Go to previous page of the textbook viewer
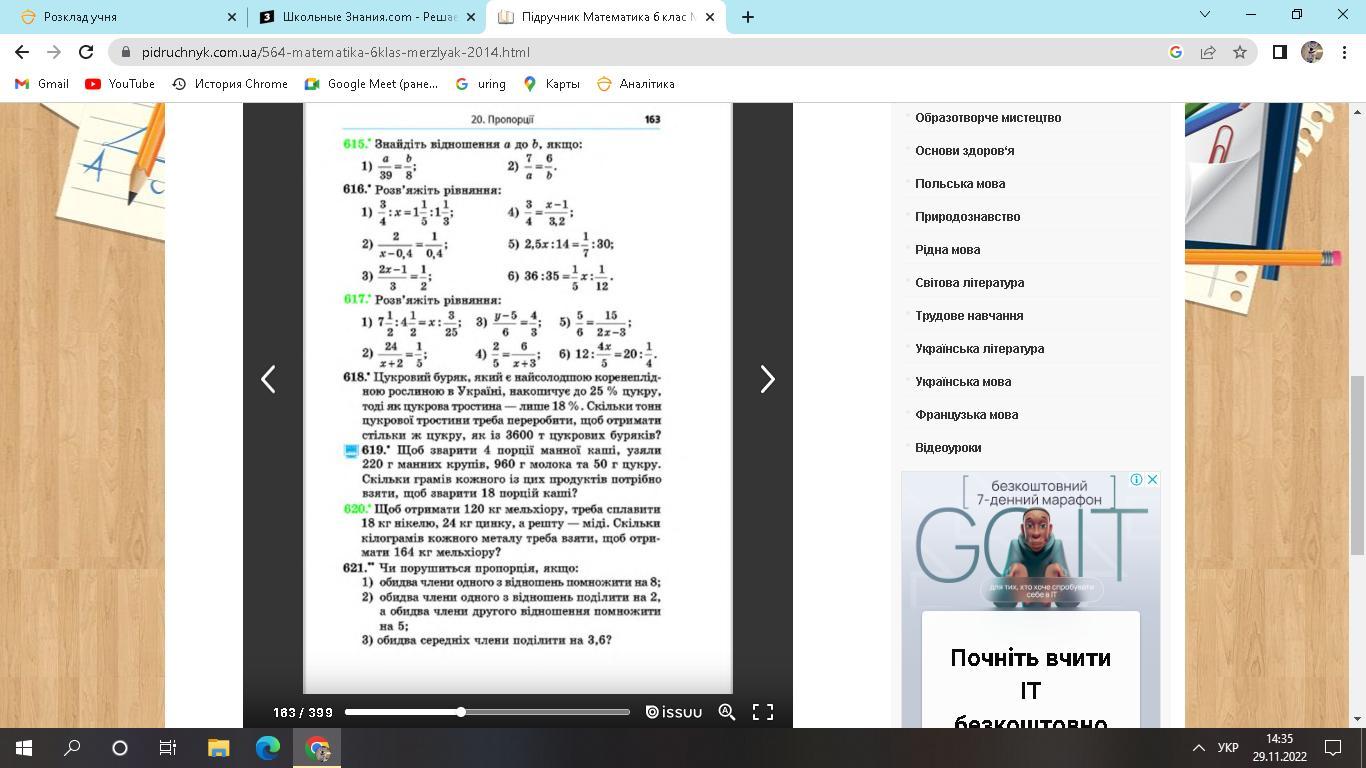1366x768 pixels. [x=268, y=379]
